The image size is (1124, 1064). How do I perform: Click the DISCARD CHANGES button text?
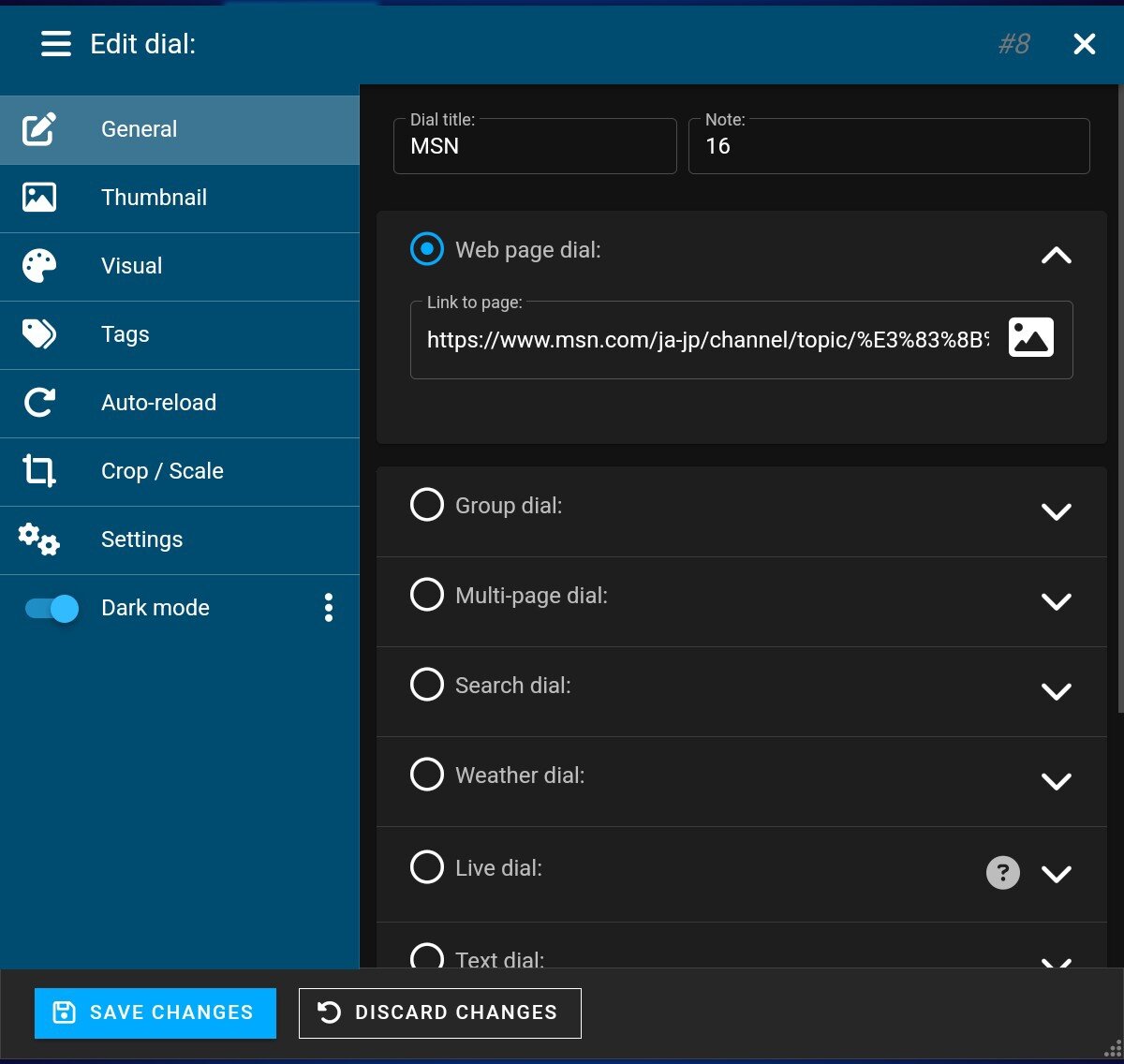(456, 1012)
